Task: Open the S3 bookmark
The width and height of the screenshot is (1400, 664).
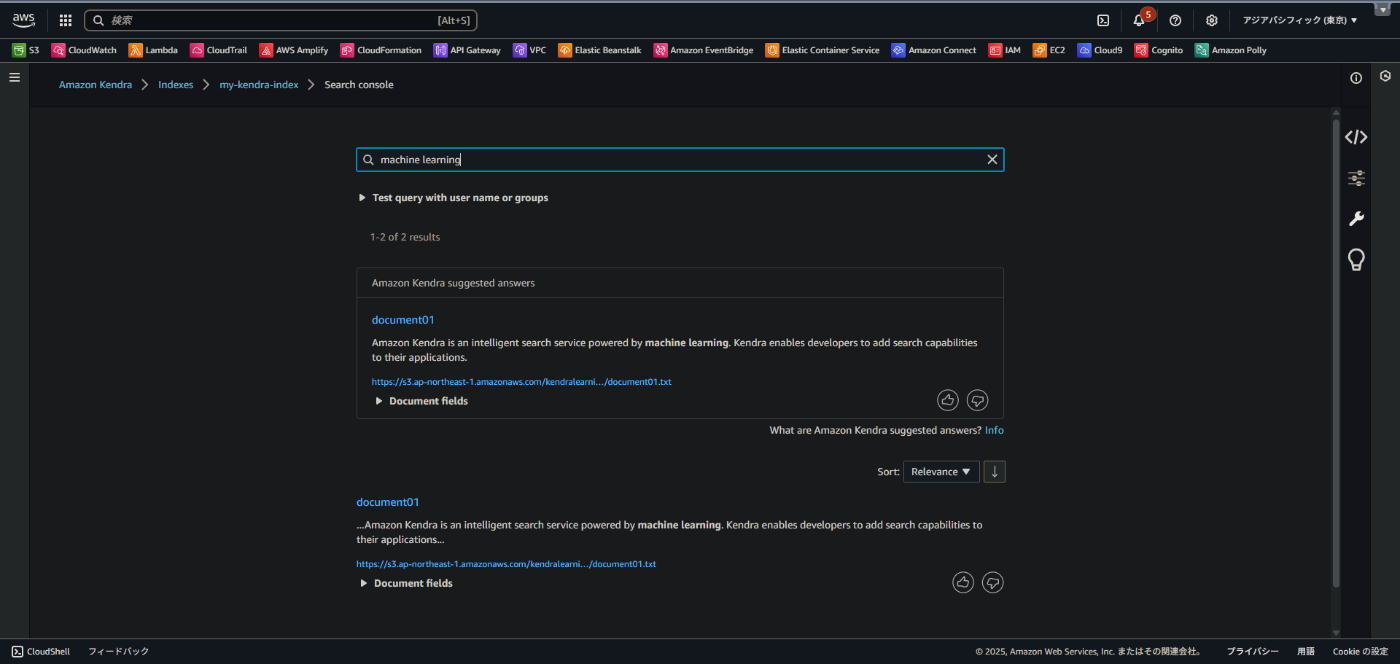Action: click(26, 50)
